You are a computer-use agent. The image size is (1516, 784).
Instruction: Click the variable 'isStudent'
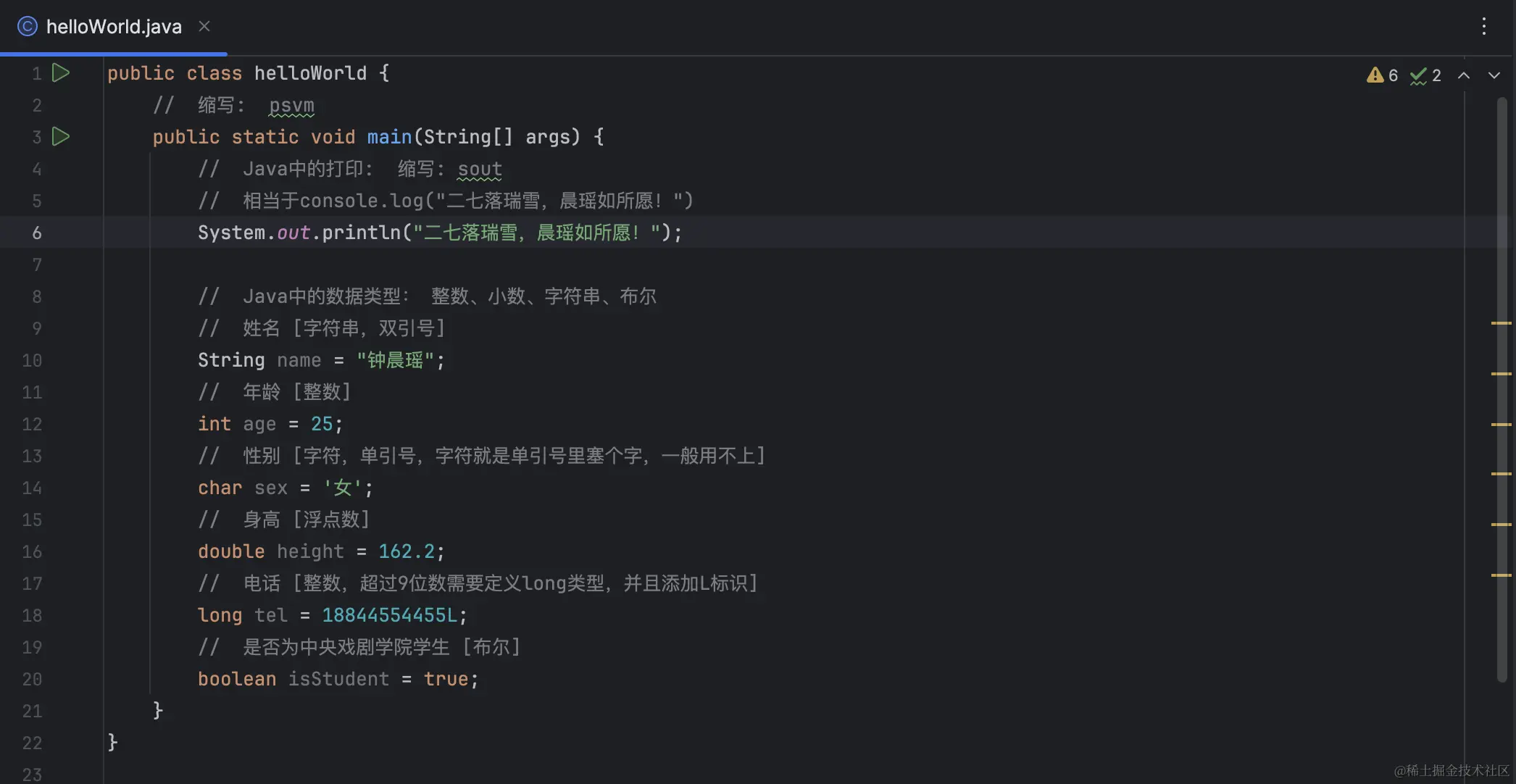pos(338,679)
